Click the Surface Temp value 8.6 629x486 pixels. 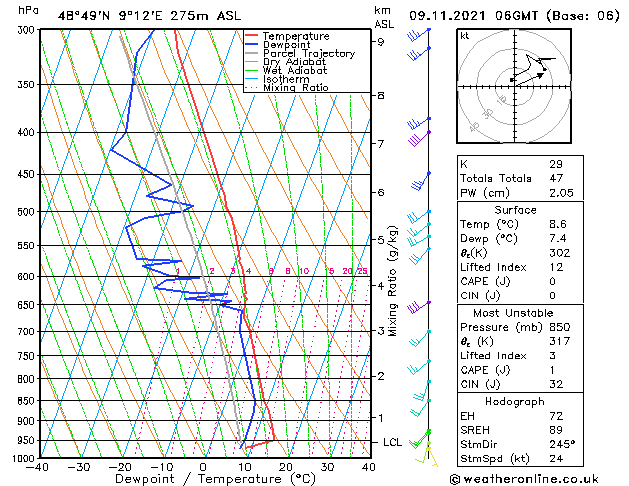click(558, 224)
